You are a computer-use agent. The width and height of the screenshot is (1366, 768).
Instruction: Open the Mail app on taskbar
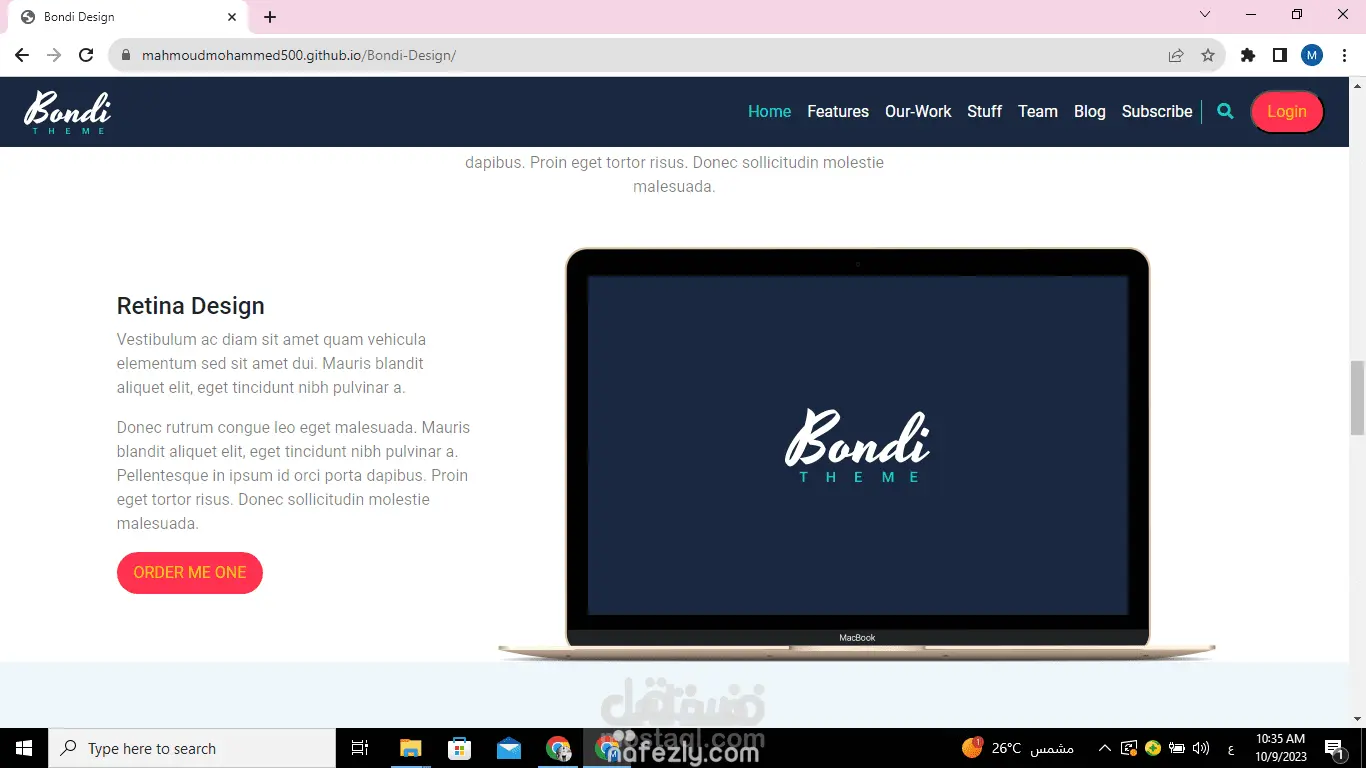pyautogui.click(x=509, y=748)
